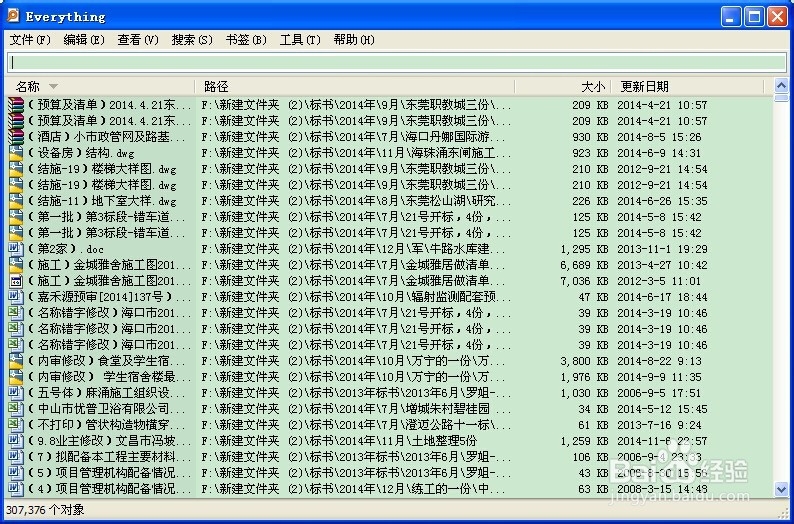Screen dimensions: 794x524
Task: Open the 编辑(E) menu
Action: pyautogui.click(x=84, y=39)
